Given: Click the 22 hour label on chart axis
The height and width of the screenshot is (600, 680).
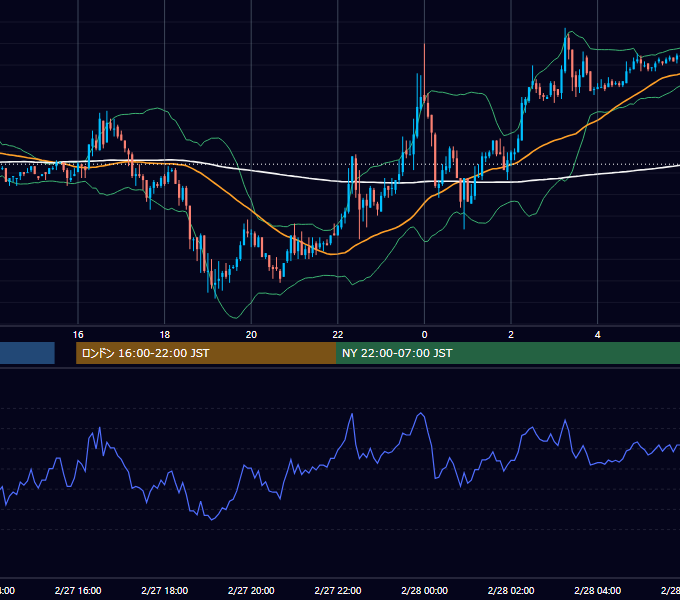Looking at the screenshot, I should 338,335.
